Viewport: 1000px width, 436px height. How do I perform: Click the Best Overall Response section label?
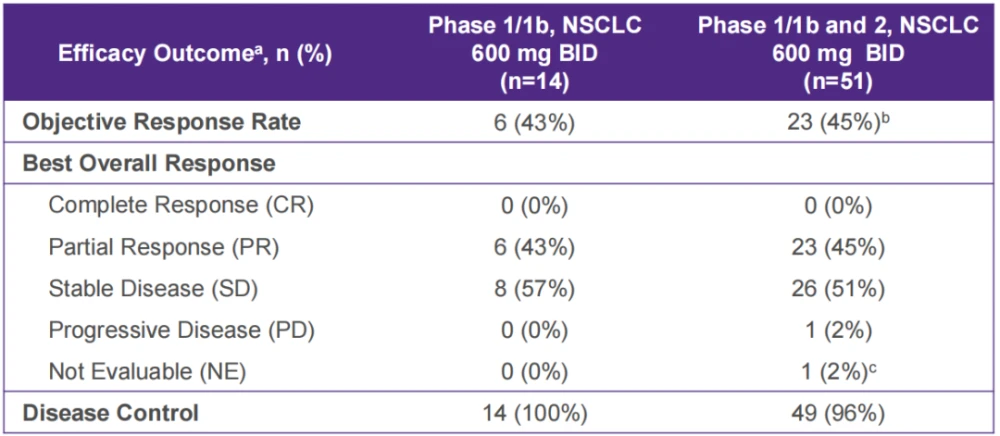(x=149, y=164)
